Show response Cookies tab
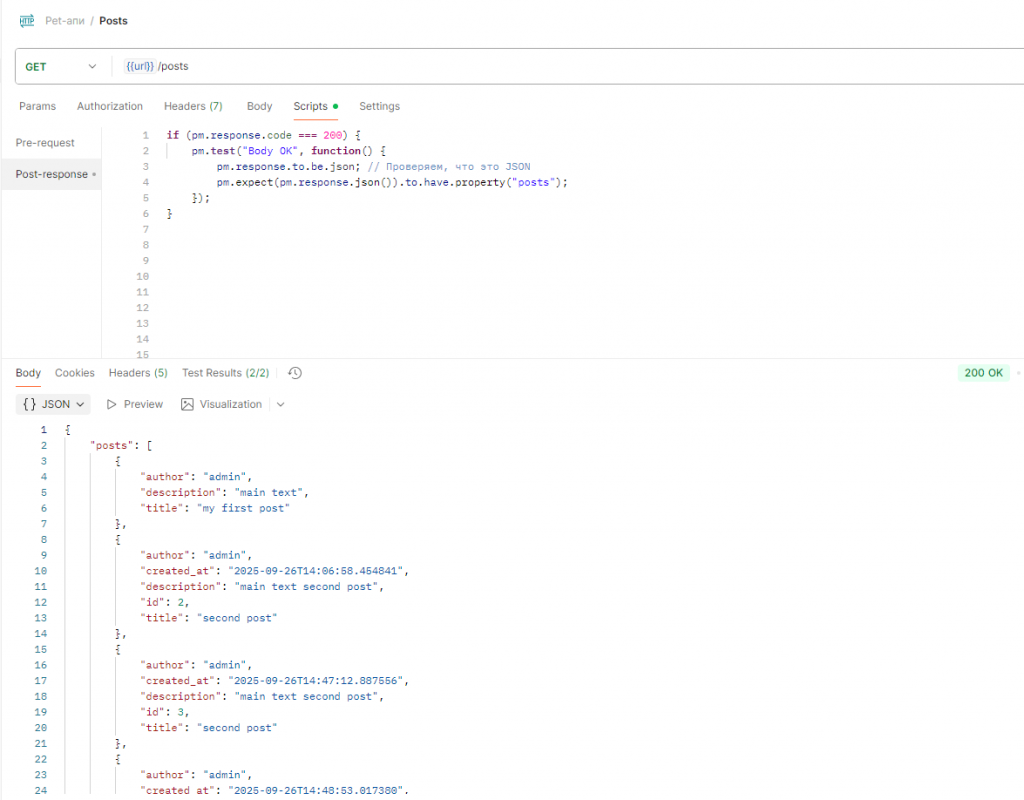Image resolution: width=1024 pixels, height=800 pixels. (x=75, y=373)
